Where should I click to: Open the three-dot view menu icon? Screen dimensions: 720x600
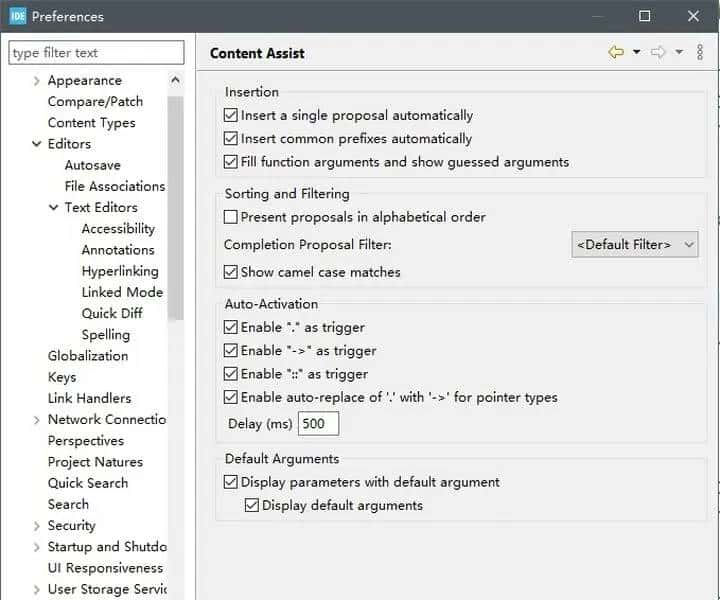click(700, 53)
